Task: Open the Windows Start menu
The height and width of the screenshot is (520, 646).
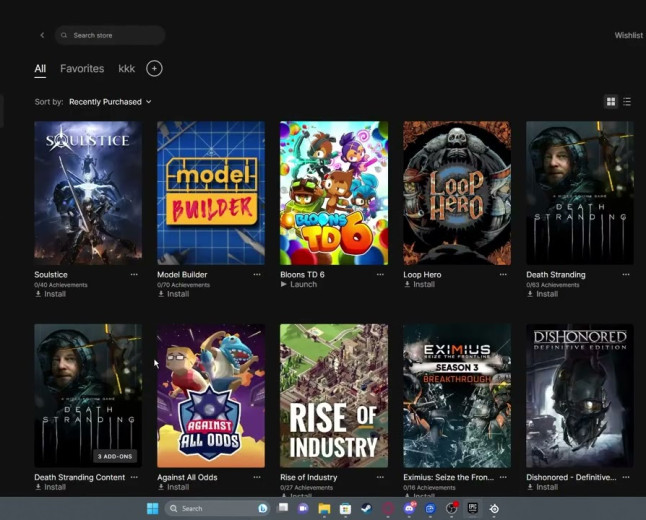Action: [152, 508]
